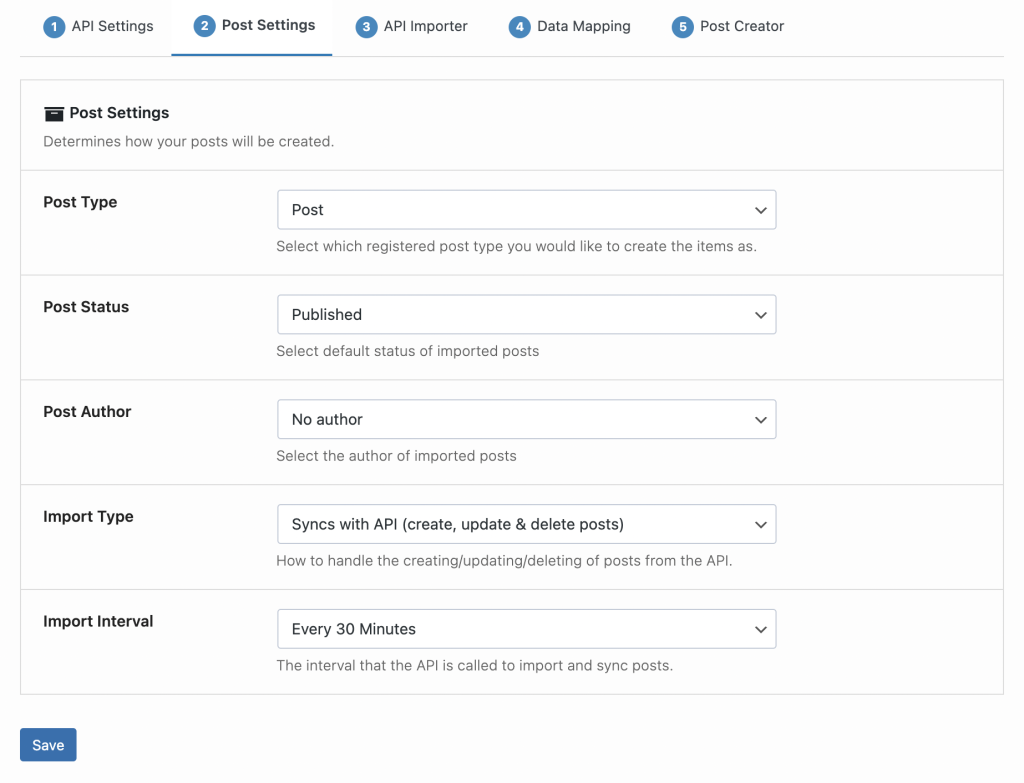Expand the Every 30 Minutes interval selector
1024x783 pixels.
click(x=527, y=629)
